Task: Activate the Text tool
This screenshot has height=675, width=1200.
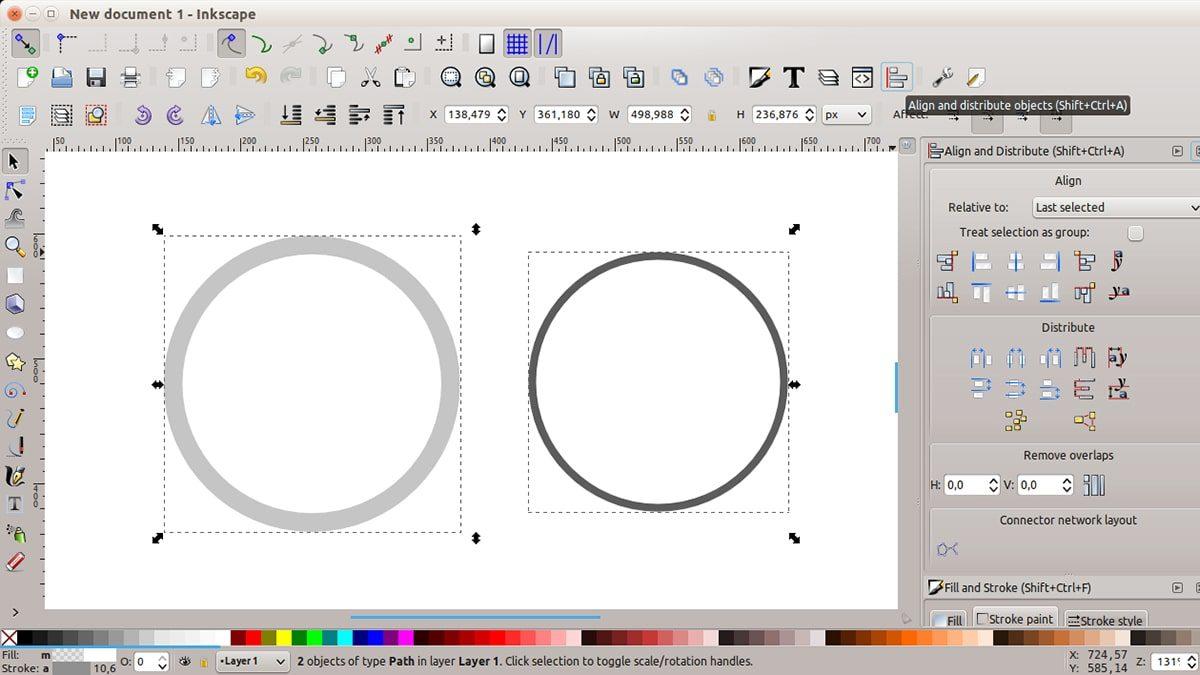Action: coord(14,503)
